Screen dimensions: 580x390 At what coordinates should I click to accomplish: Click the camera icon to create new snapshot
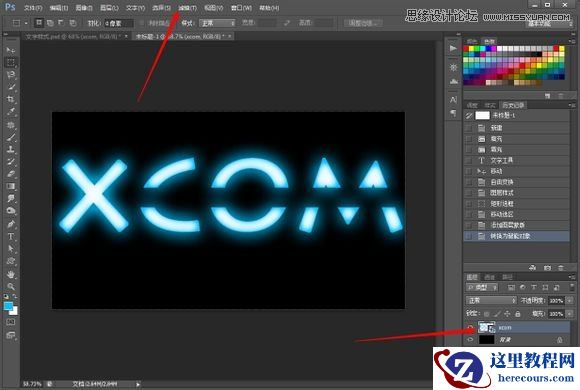point(547,268)
